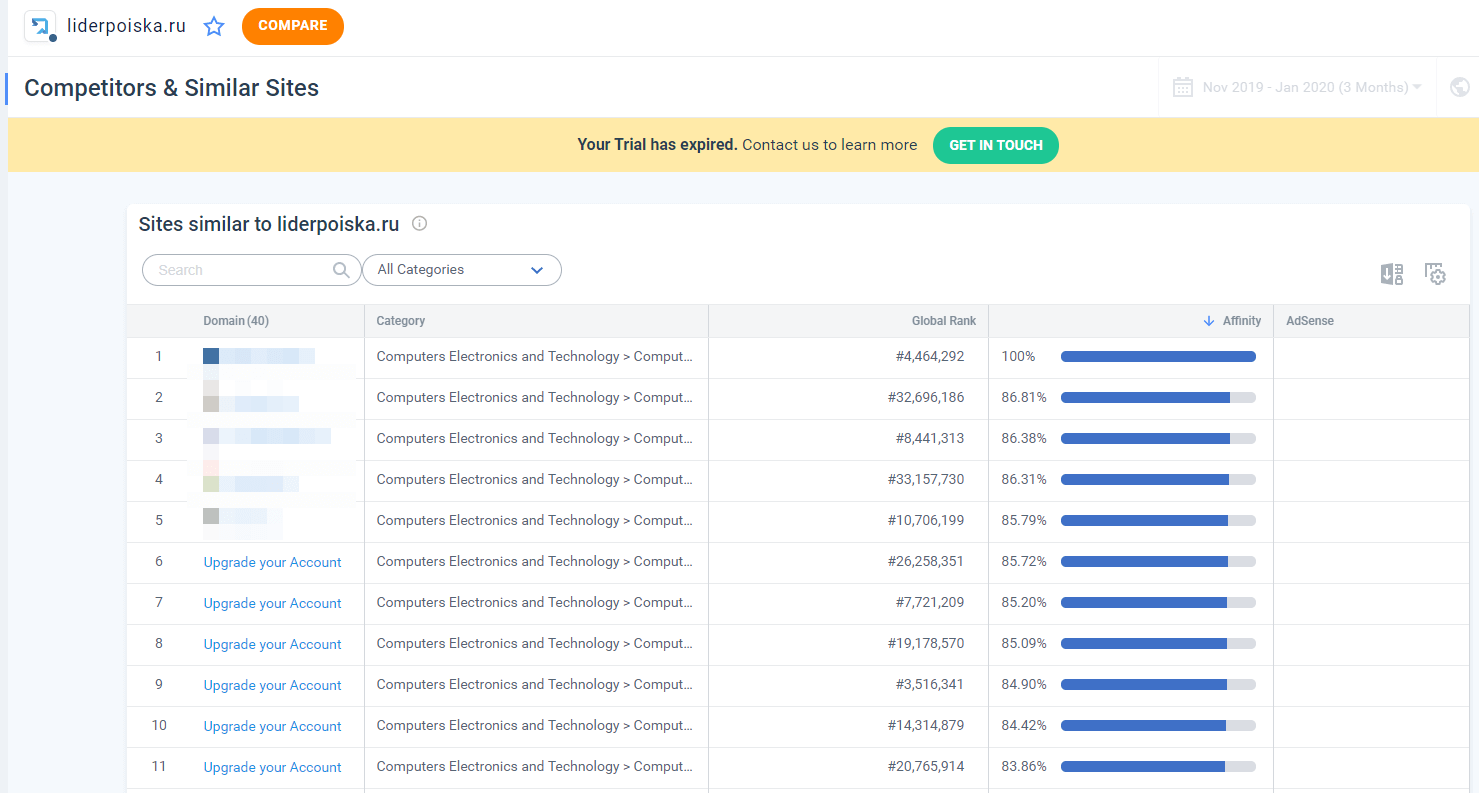Click the globe country filter icon

[1460, 87]
